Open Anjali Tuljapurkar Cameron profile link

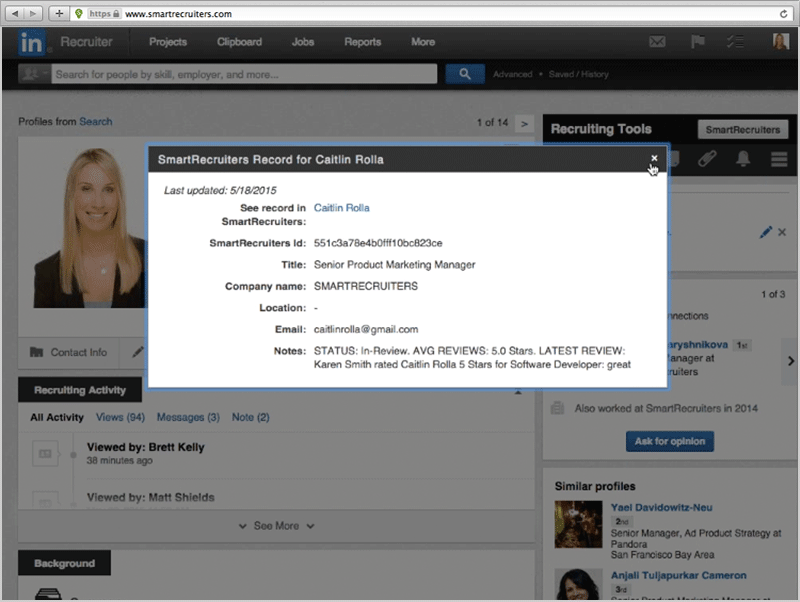(x=679, y=575)
